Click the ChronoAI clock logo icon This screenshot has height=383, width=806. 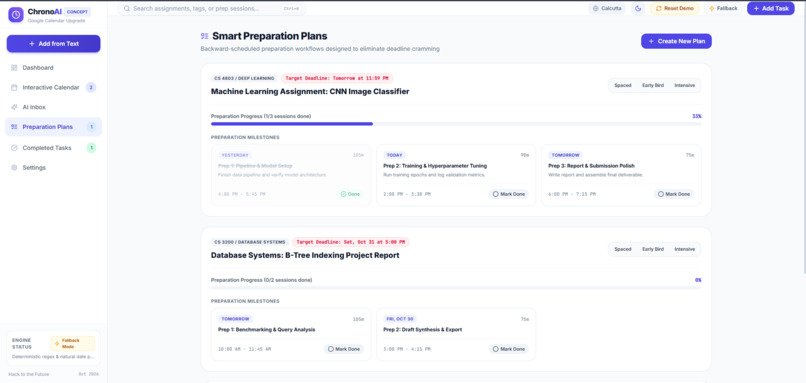click(x=16, y=15)
